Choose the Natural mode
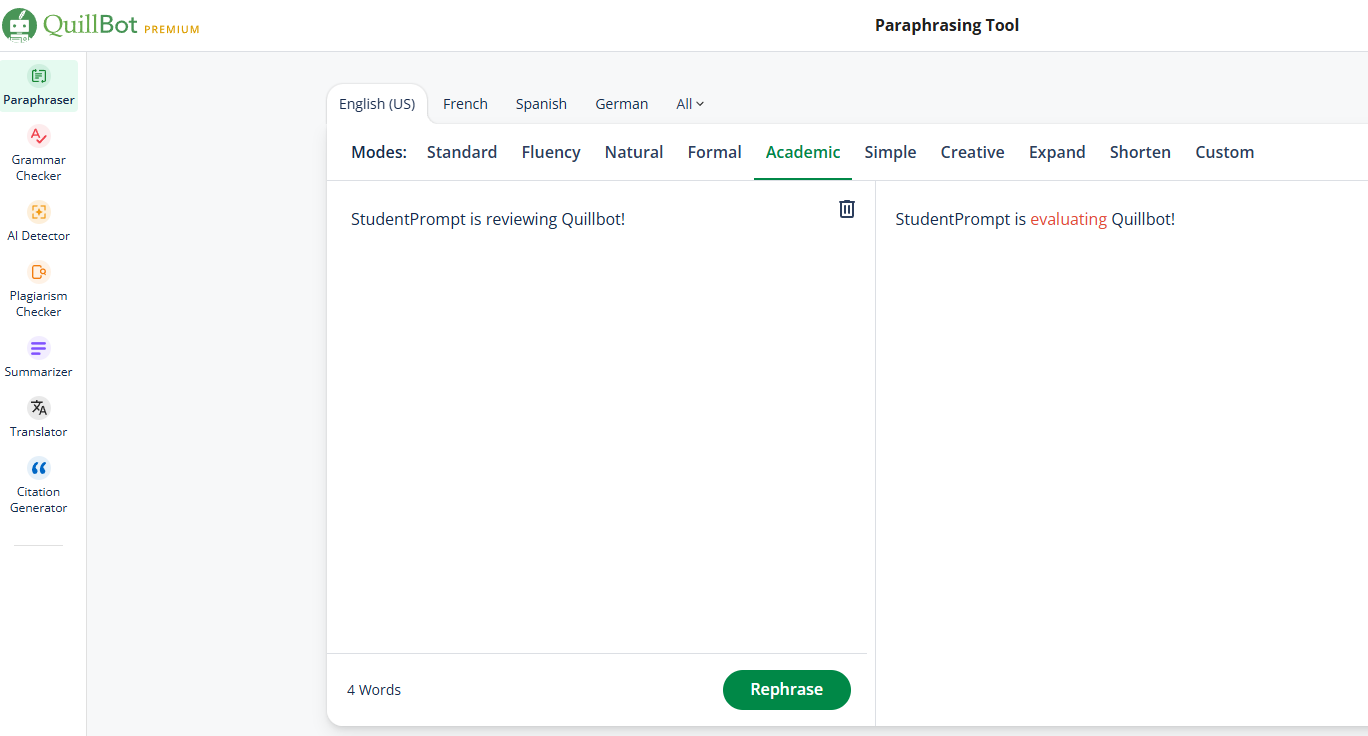 (x=634, y=152)
